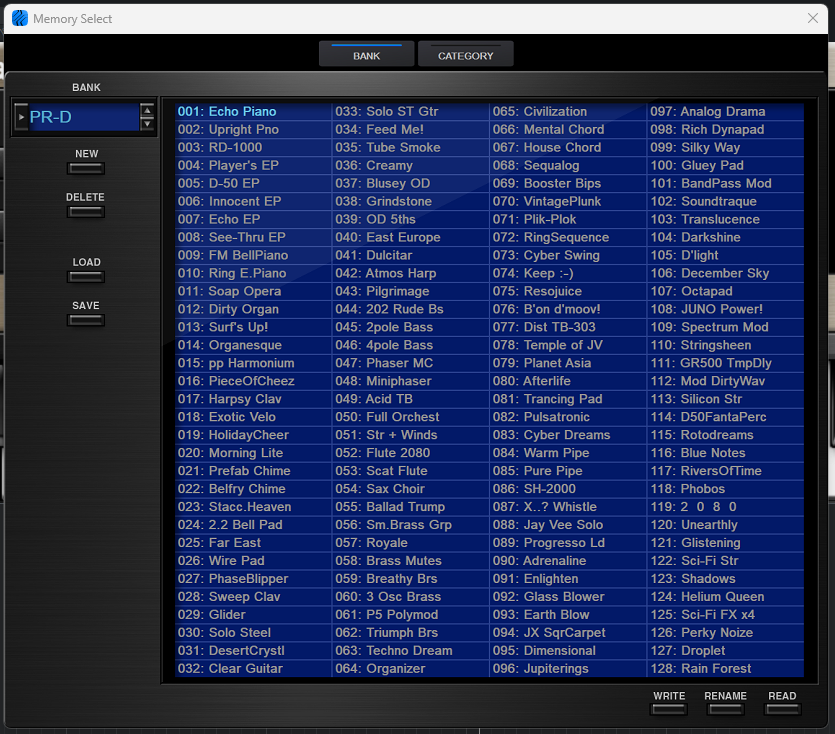Expand the bank list with the play arrow

coord(21,118)
